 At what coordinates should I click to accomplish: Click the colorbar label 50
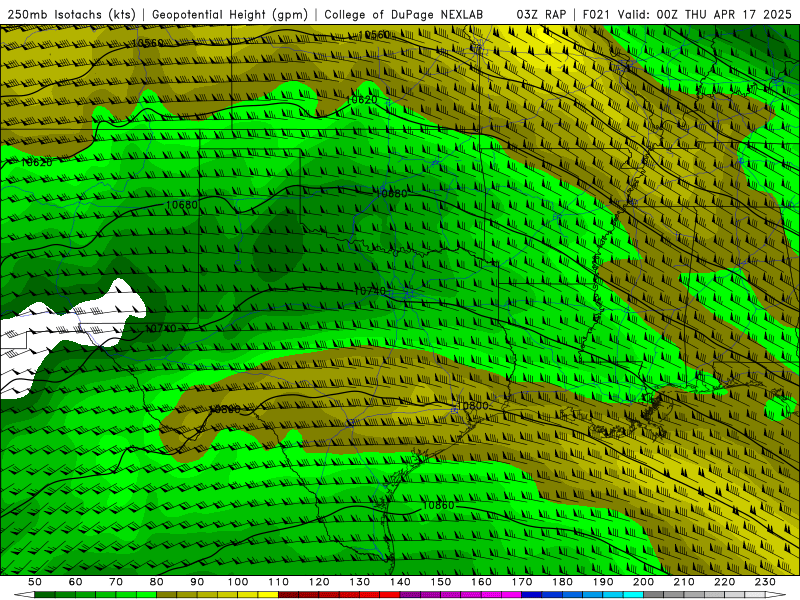[35, 582]
